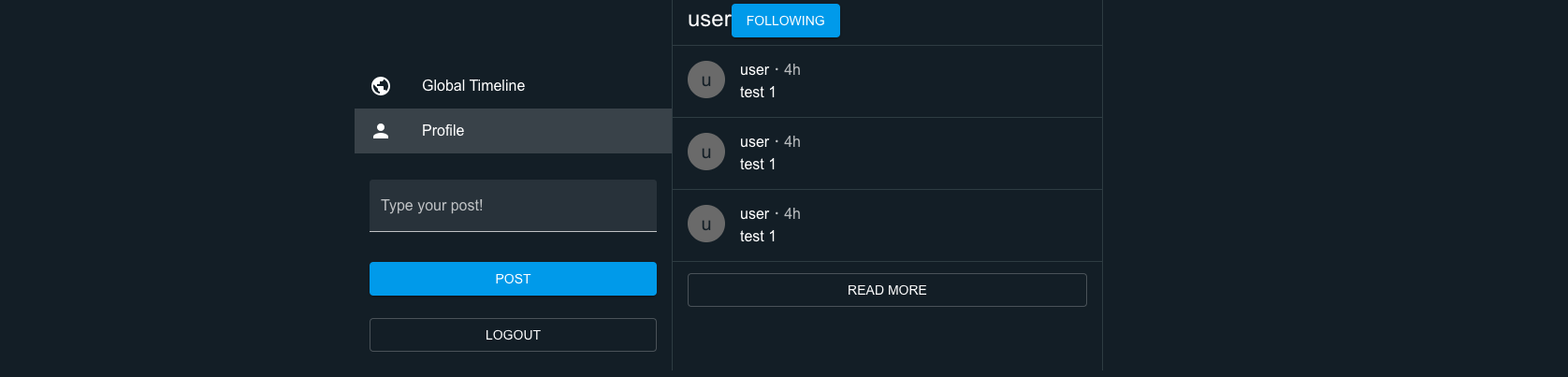Open the Global Timeline menu item
The height and width of the screenshot is (377, 1568).
513,86
